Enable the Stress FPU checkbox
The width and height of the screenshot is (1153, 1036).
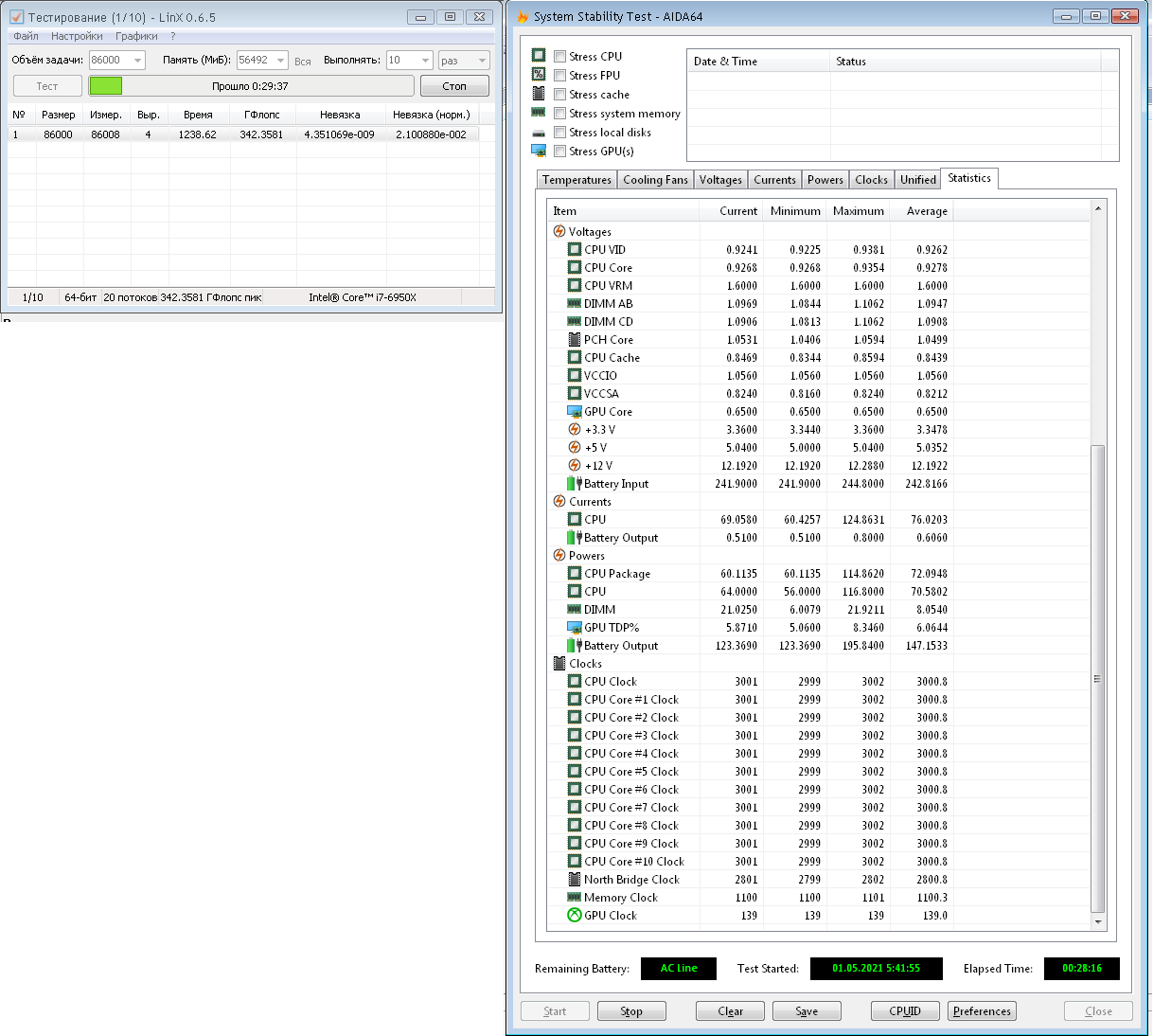(x=560, y=75)
